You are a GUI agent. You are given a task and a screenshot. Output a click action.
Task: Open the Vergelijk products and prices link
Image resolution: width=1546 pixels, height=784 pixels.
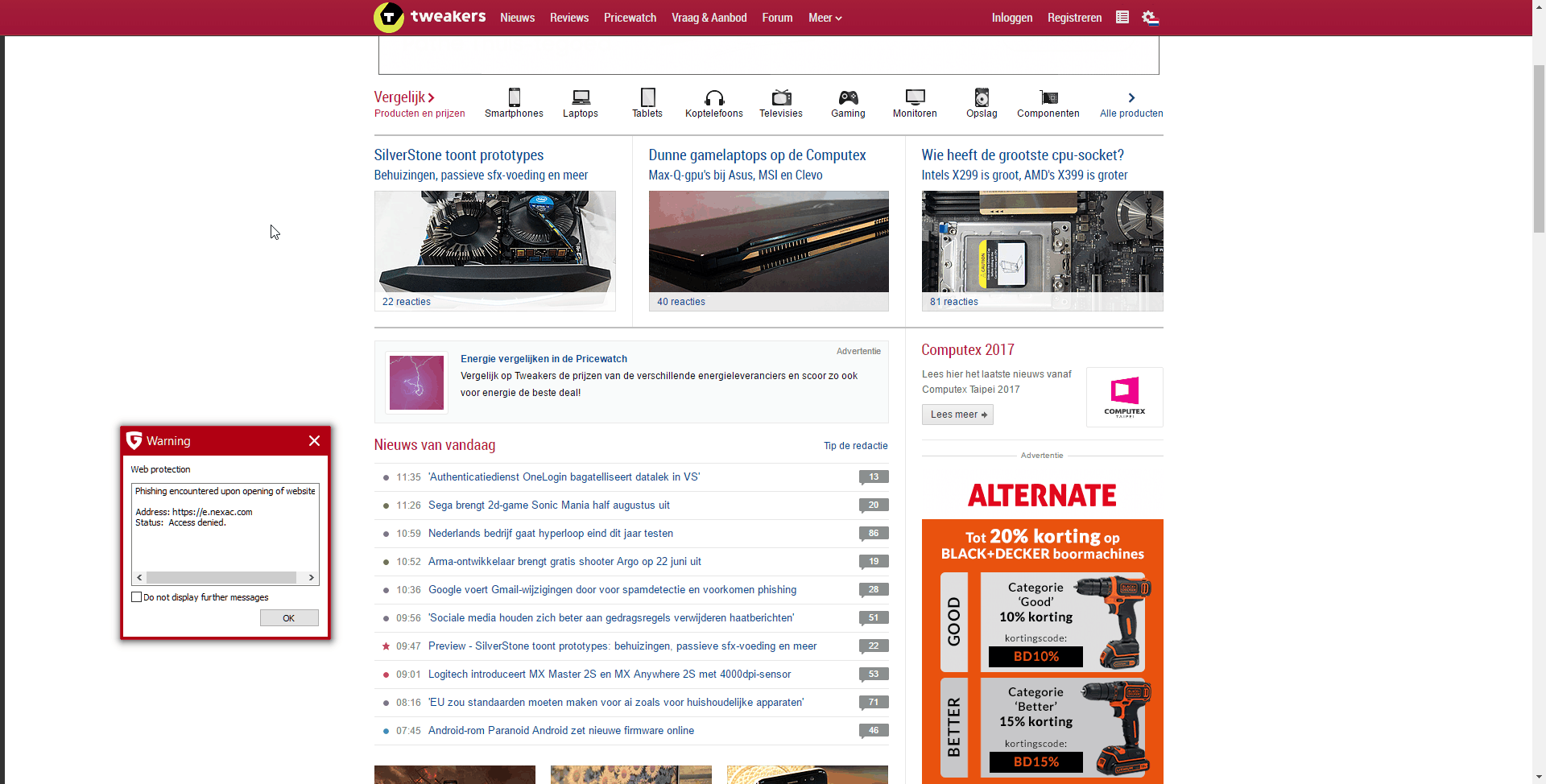[420, 104]
